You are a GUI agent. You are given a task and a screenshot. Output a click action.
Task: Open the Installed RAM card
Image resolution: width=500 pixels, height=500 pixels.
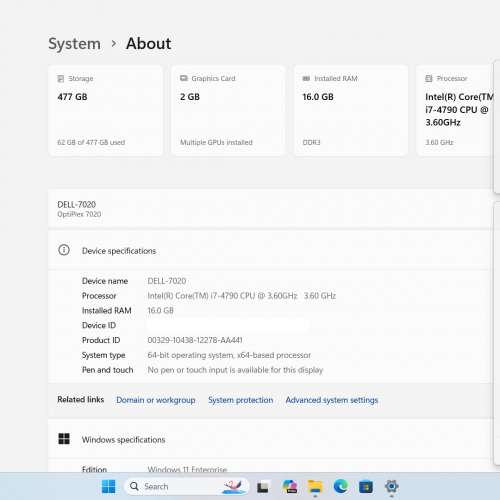(x=351, y=110)
